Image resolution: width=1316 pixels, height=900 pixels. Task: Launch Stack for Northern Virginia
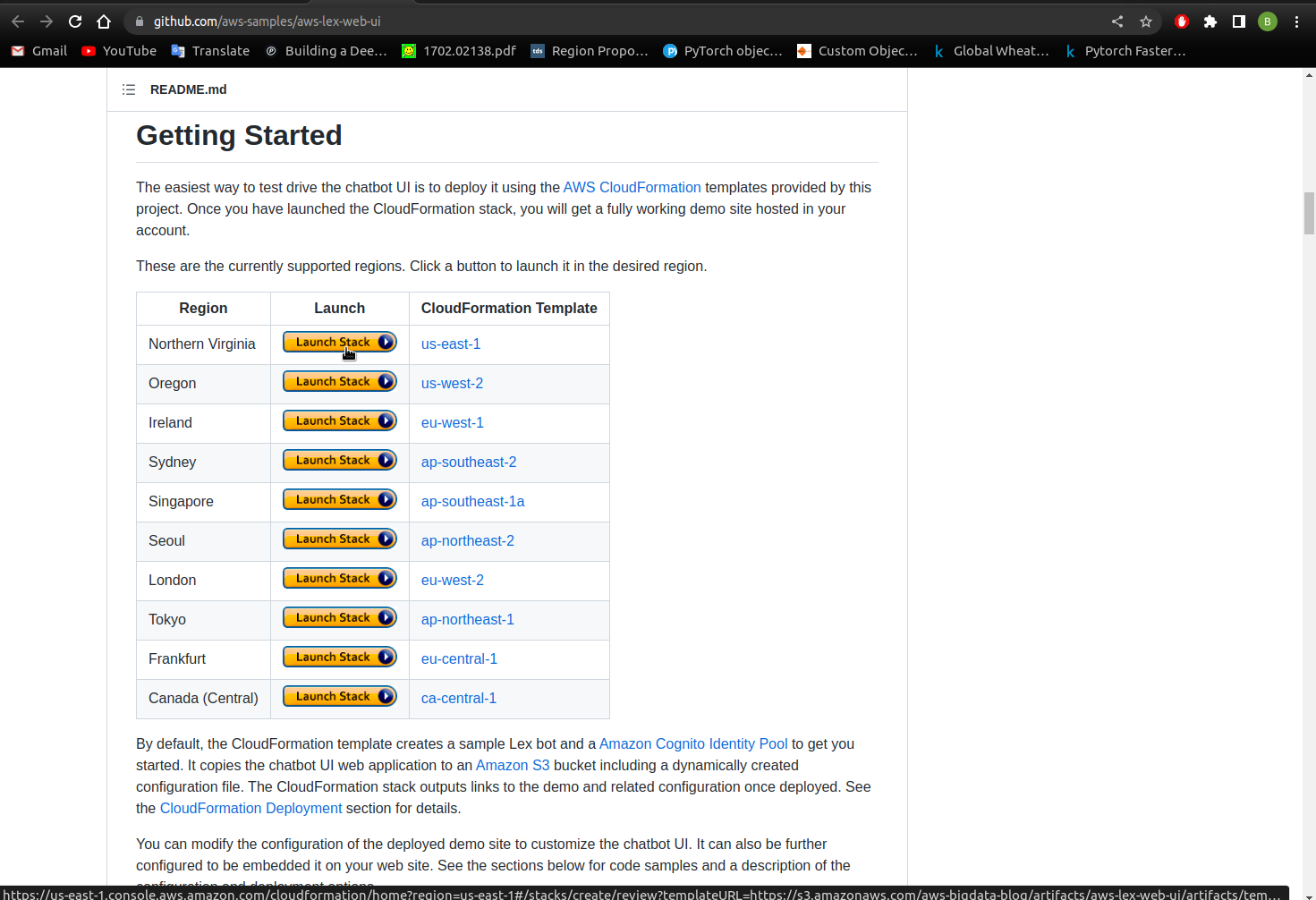(339, 343)
